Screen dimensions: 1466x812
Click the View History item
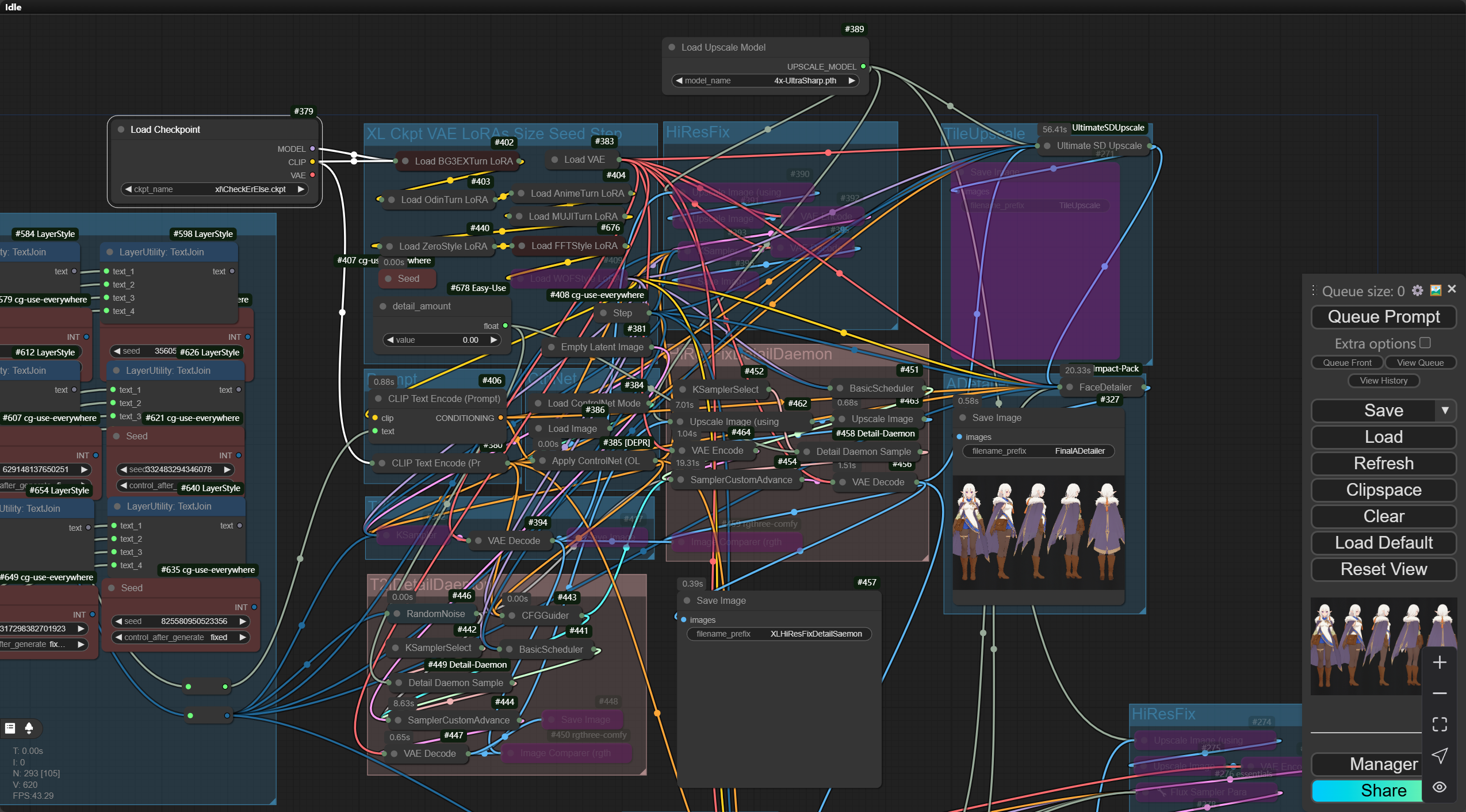click(1384, 381)
